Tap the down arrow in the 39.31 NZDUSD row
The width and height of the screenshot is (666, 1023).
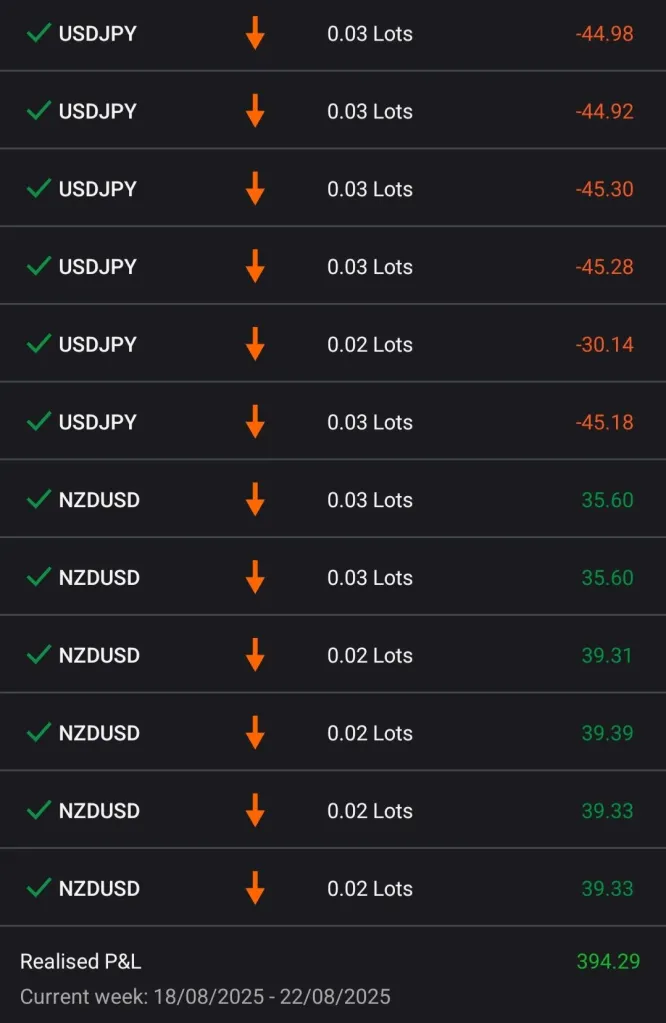[255, 655]
